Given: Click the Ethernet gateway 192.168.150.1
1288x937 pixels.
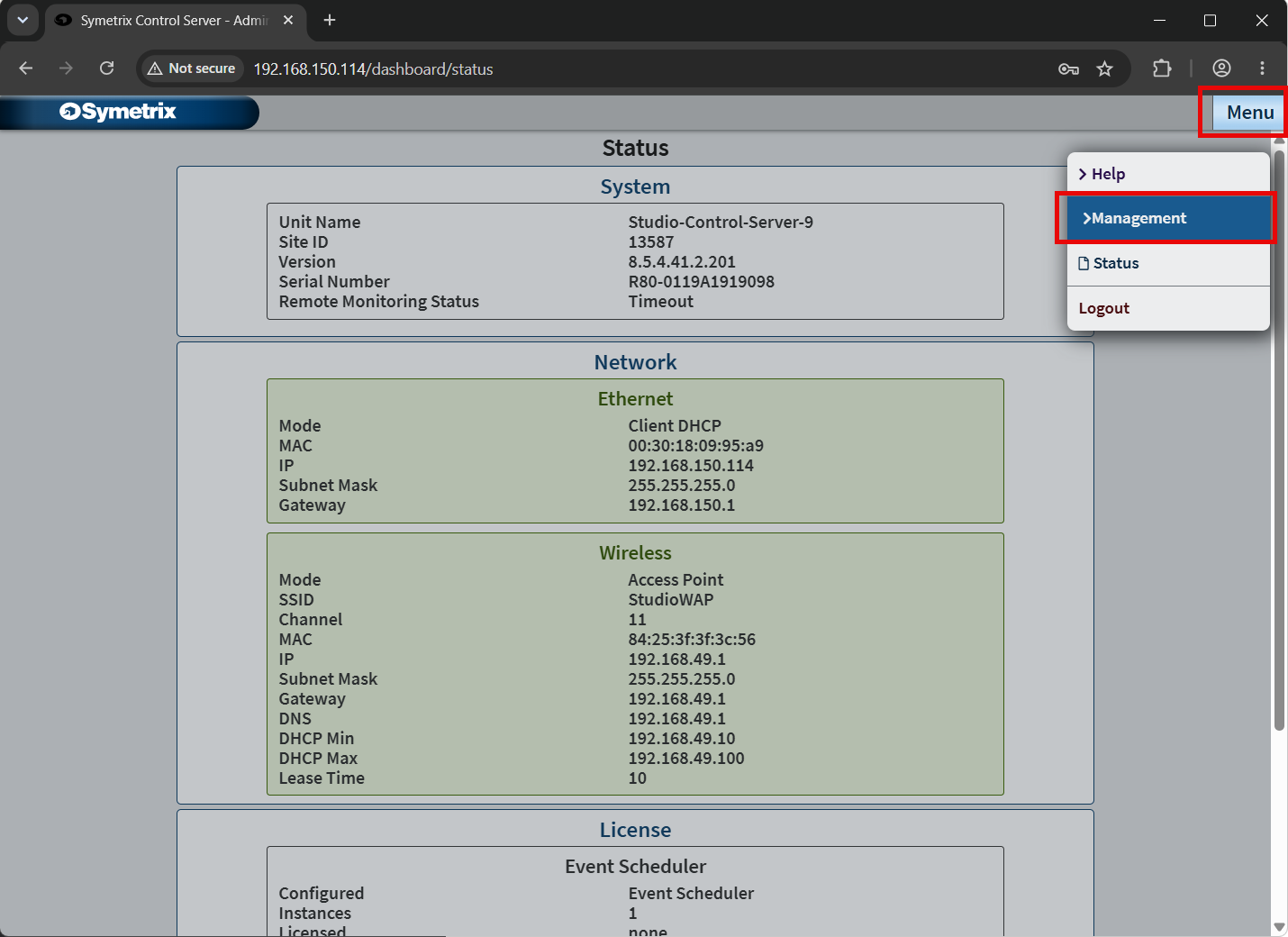Looking at the screenshot, I should (x=682, y=505).
